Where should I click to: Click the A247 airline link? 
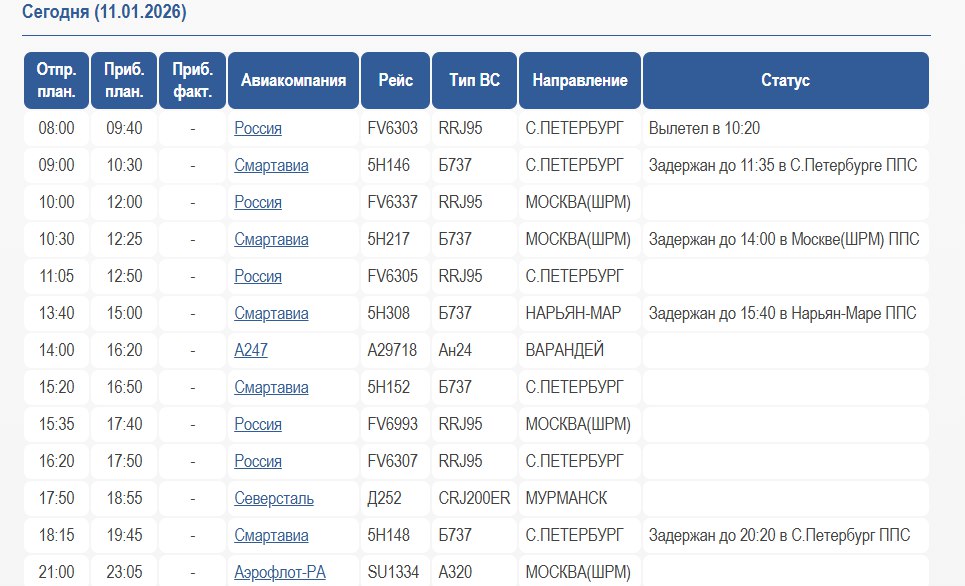[x=251, y=350]
